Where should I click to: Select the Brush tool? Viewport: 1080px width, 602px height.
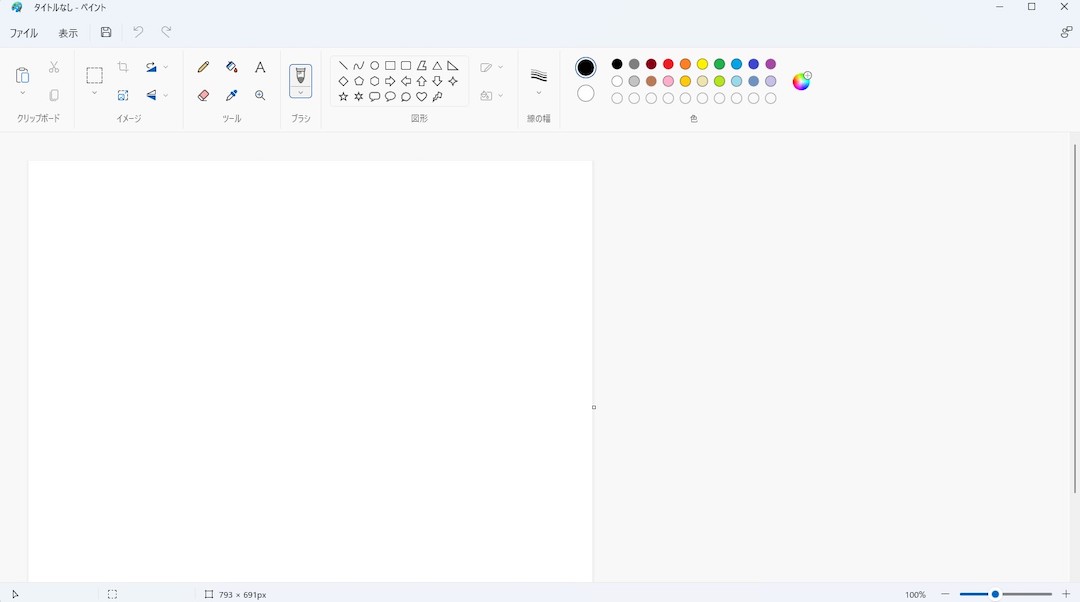tap(300, 76)
